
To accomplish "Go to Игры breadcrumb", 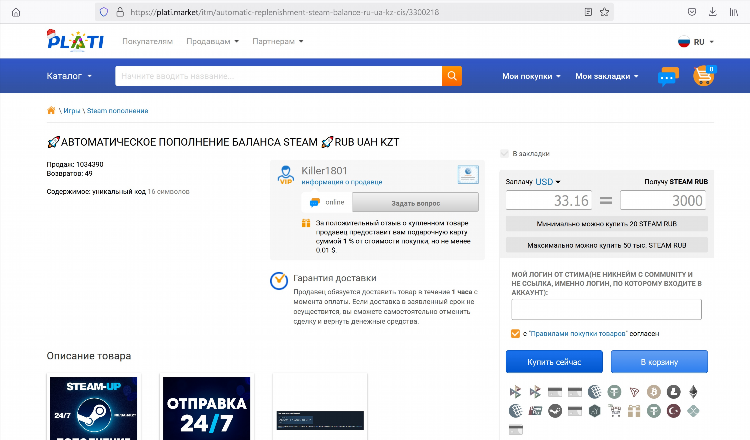I will click(x=72, y=110).
